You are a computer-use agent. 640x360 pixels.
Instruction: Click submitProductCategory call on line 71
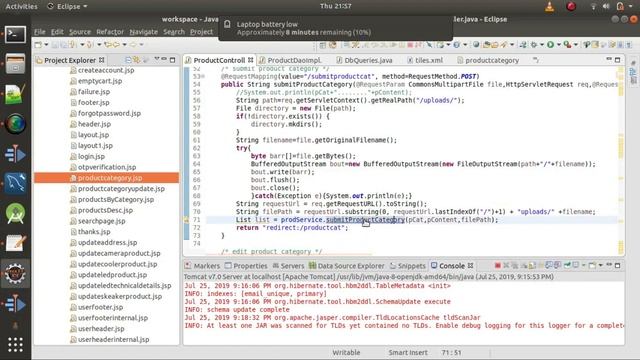365,220
